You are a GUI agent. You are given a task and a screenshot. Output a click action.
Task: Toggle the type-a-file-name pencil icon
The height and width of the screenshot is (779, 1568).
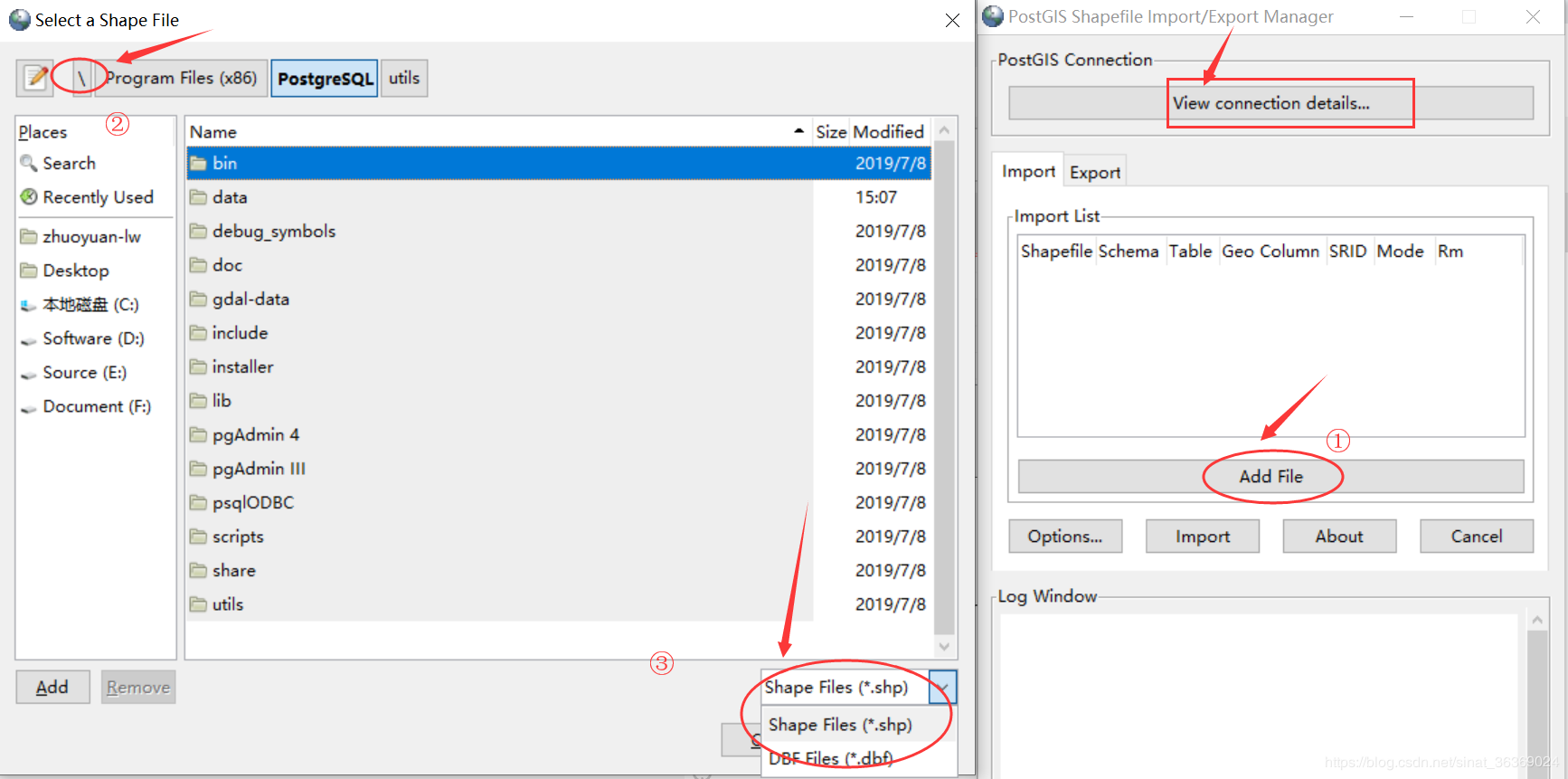click(x=35, y=78)
